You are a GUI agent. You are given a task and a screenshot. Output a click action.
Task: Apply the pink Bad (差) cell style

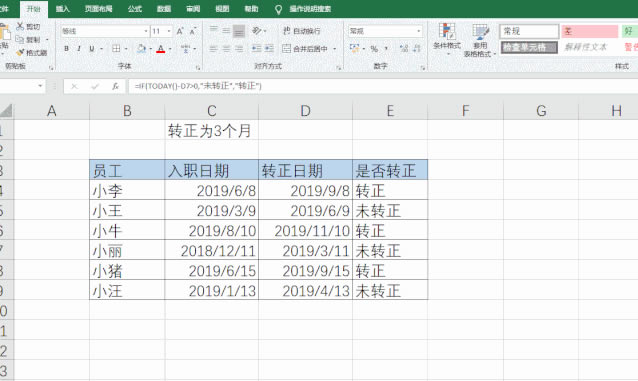pos(590,31)
